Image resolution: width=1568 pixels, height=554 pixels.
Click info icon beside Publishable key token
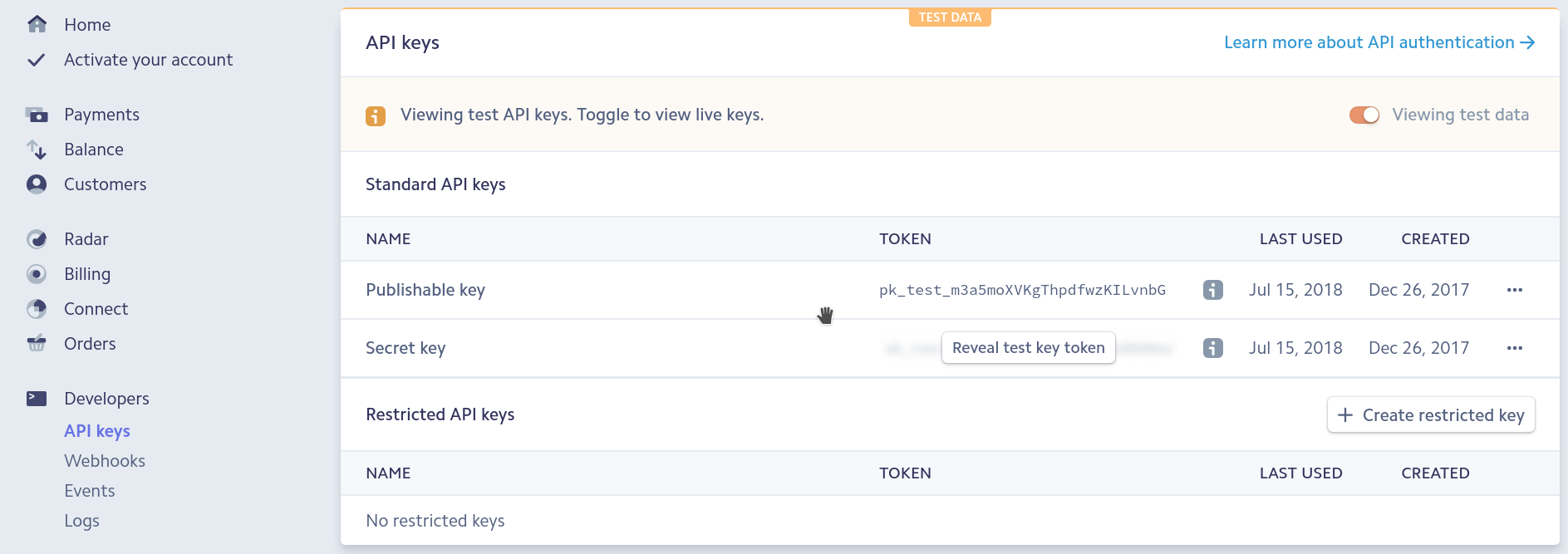point(1212,290)
